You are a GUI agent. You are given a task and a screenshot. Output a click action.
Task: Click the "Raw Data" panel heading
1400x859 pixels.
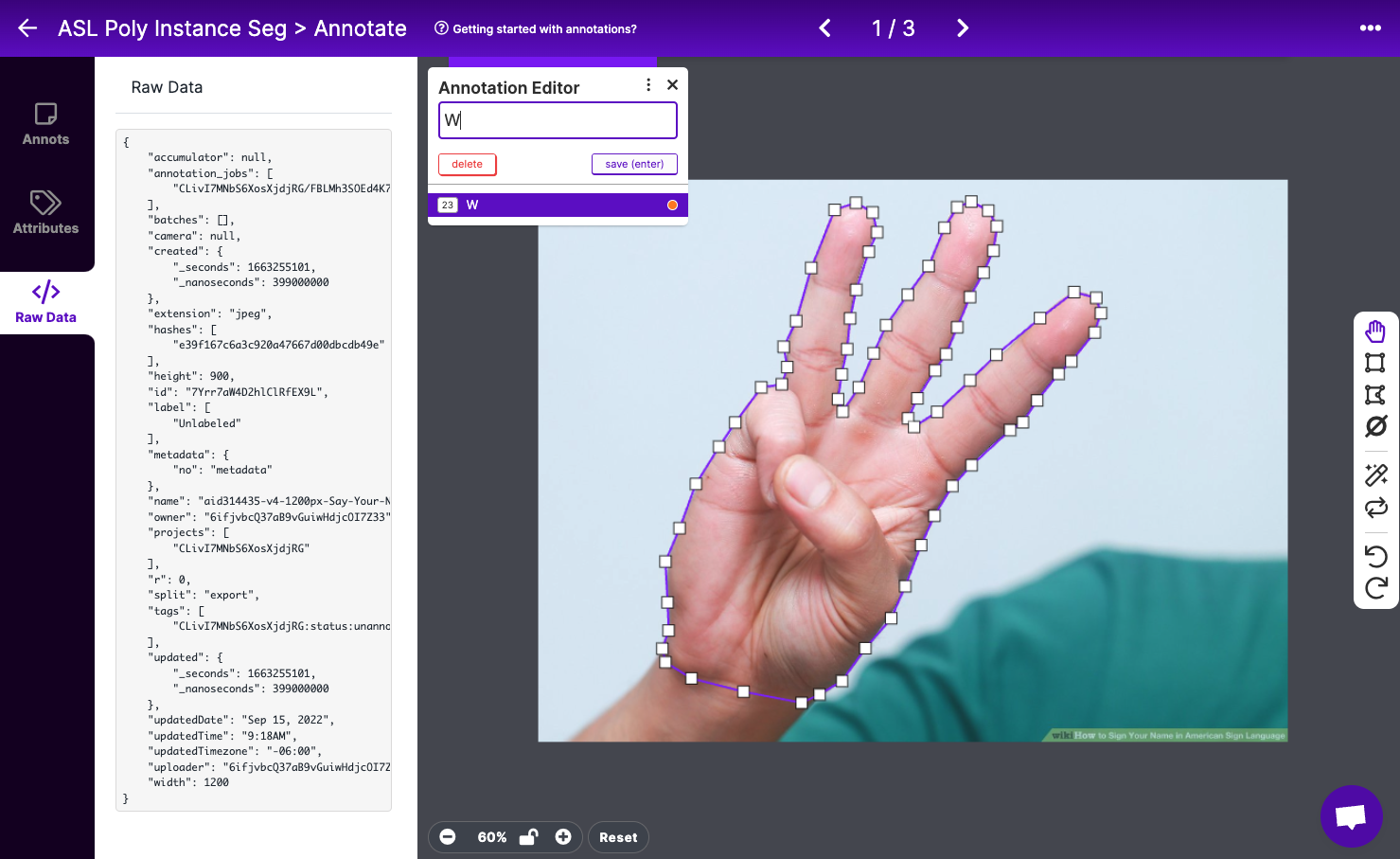click(167, 87)
